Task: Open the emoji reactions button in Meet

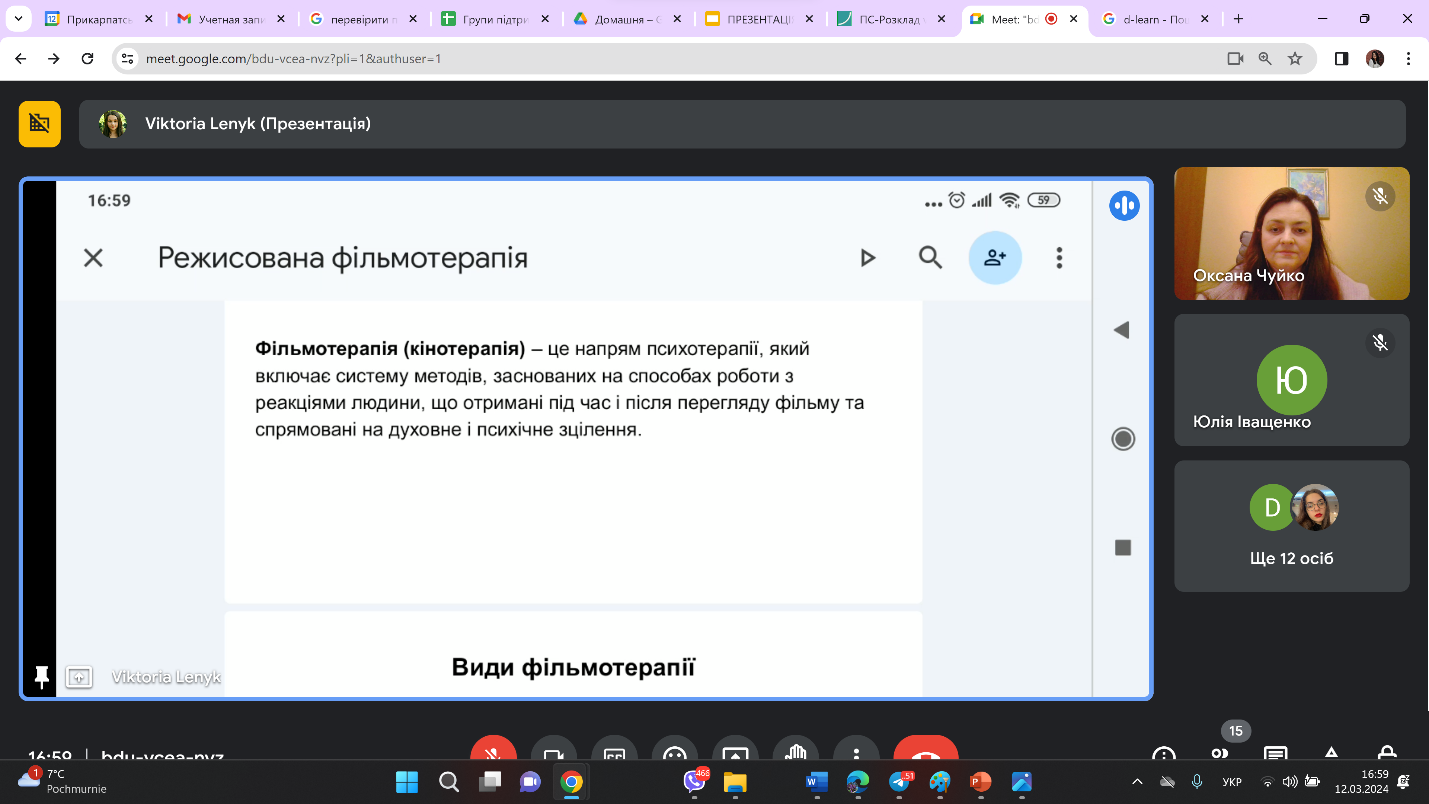Action: [674, 752]
